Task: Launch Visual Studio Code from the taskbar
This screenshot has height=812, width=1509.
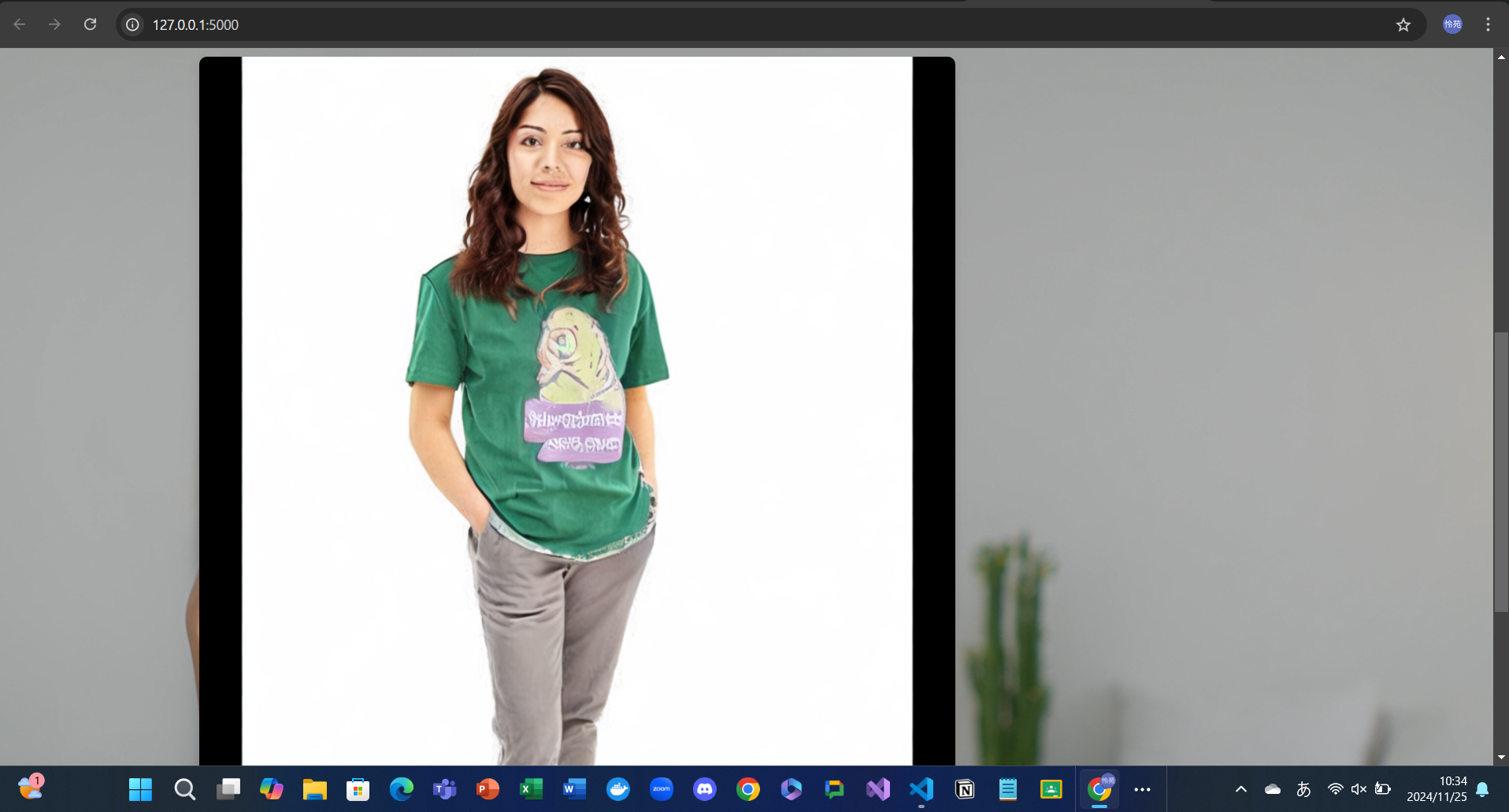Action: pyautogui.click(x=921, y=789)
